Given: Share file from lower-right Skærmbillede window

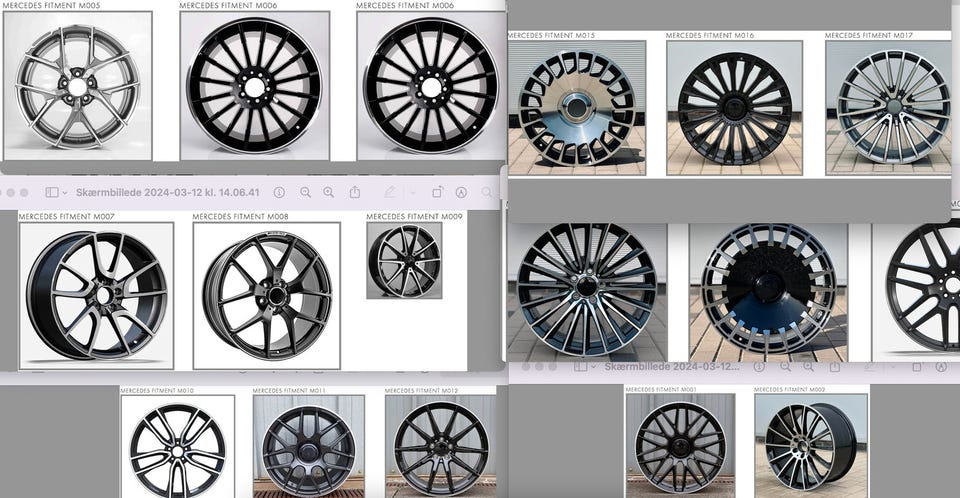Looking at the screenshot, I should tap(834, 367).
